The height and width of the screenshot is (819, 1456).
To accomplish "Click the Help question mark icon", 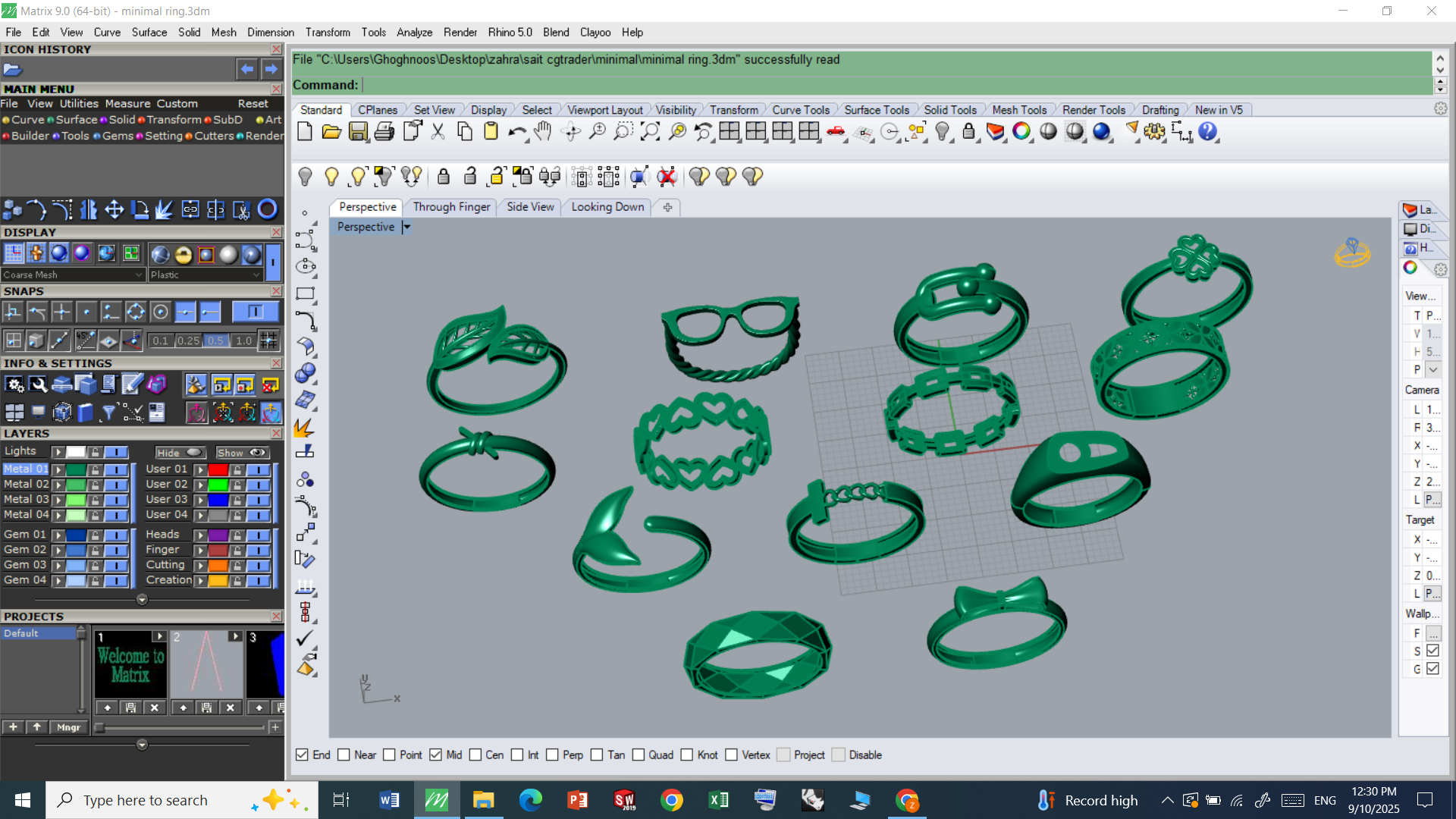I will pyautogui.click(x=1207, y=132).
